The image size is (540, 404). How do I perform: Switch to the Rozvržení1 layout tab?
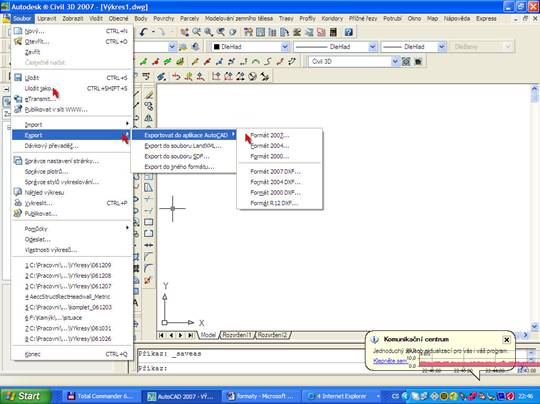[x=237, y=335]
